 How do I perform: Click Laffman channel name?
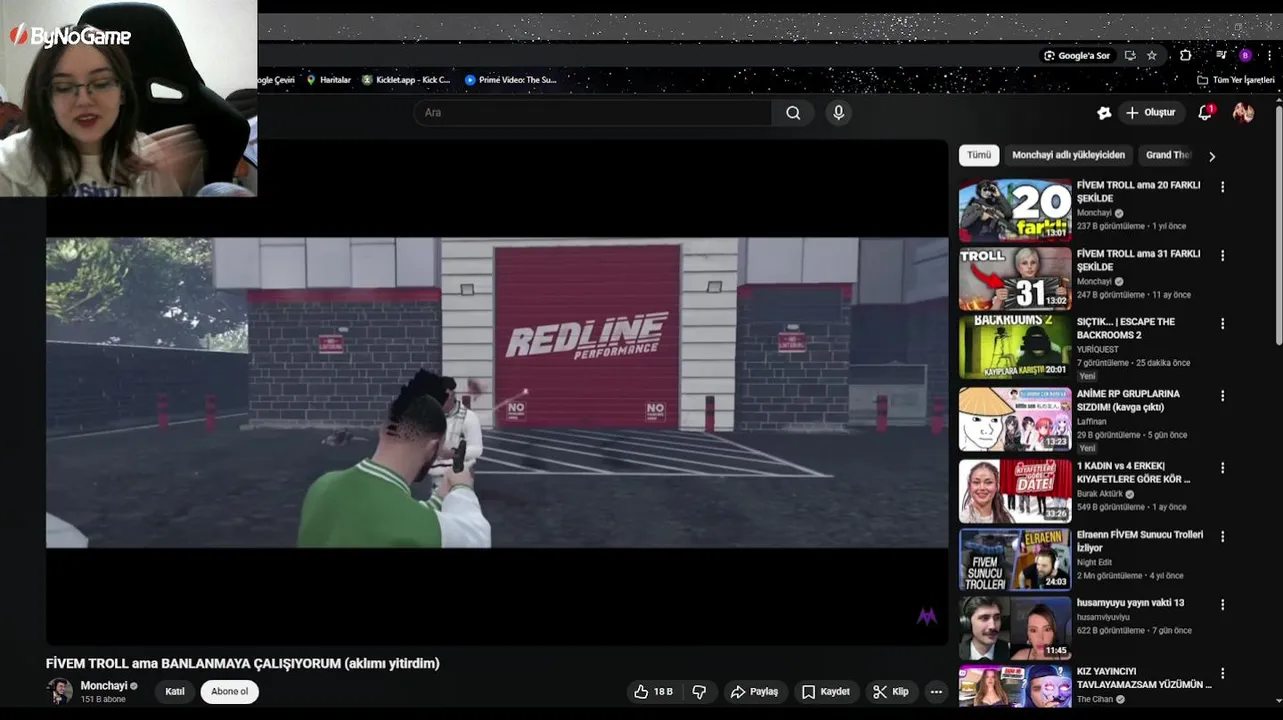pos(1094,422)
